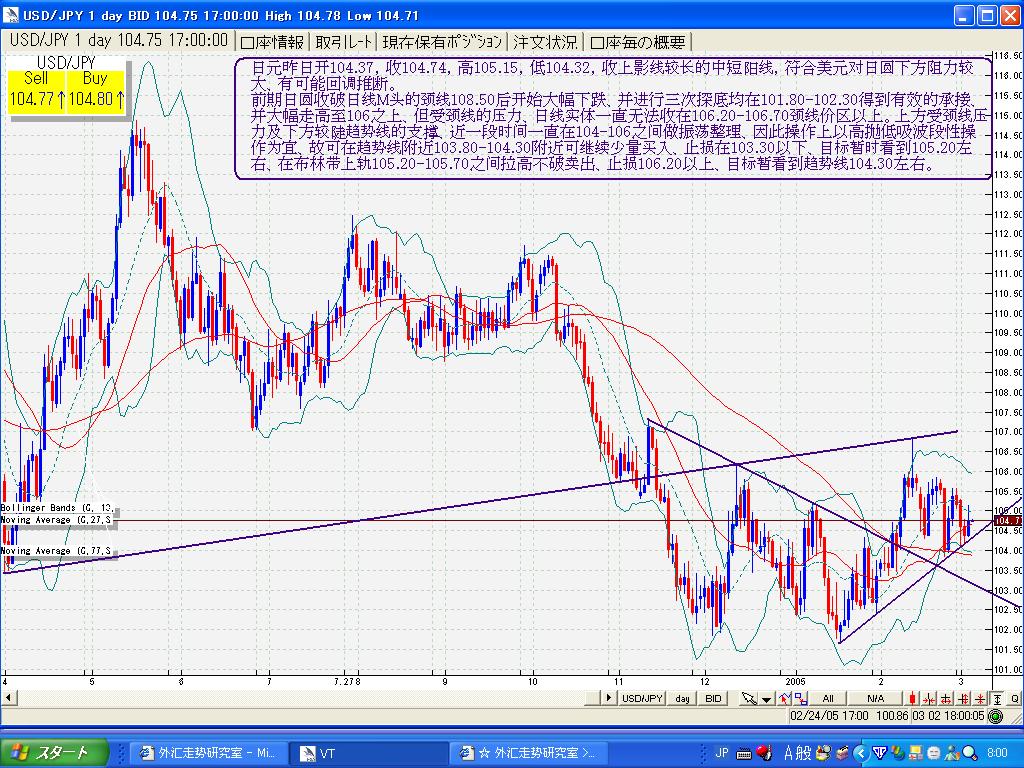Switch to the 取引レート tab
This screenshot has height=768, width=1024.
343,42
